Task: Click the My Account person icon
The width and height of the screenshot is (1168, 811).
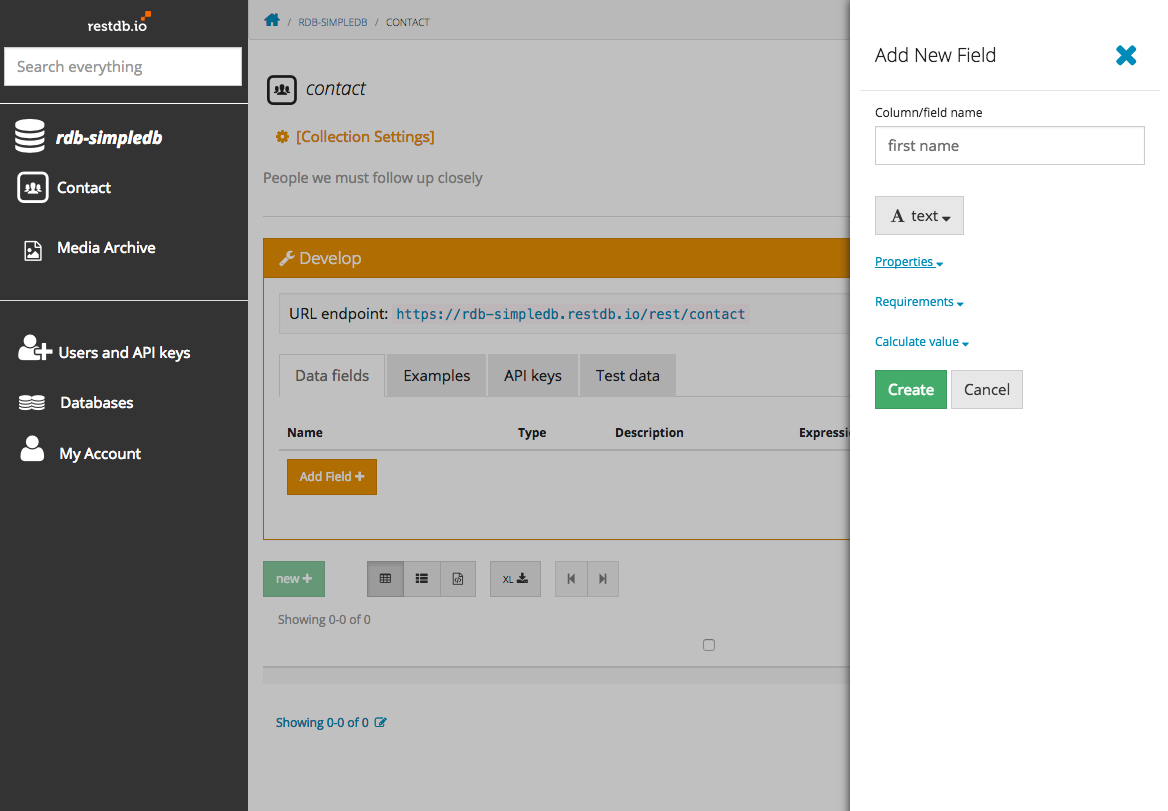Action: click(32, 449)
